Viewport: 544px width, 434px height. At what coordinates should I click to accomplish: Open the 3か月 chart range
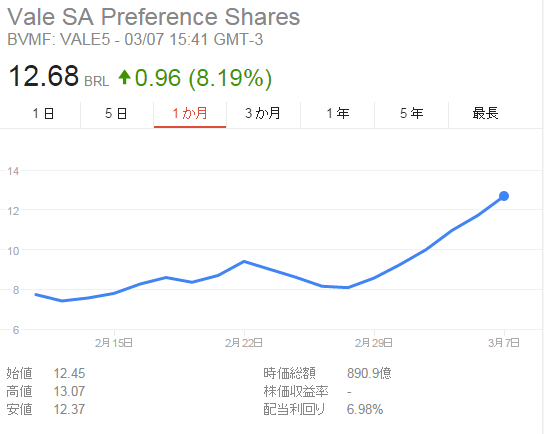point(263,114)
